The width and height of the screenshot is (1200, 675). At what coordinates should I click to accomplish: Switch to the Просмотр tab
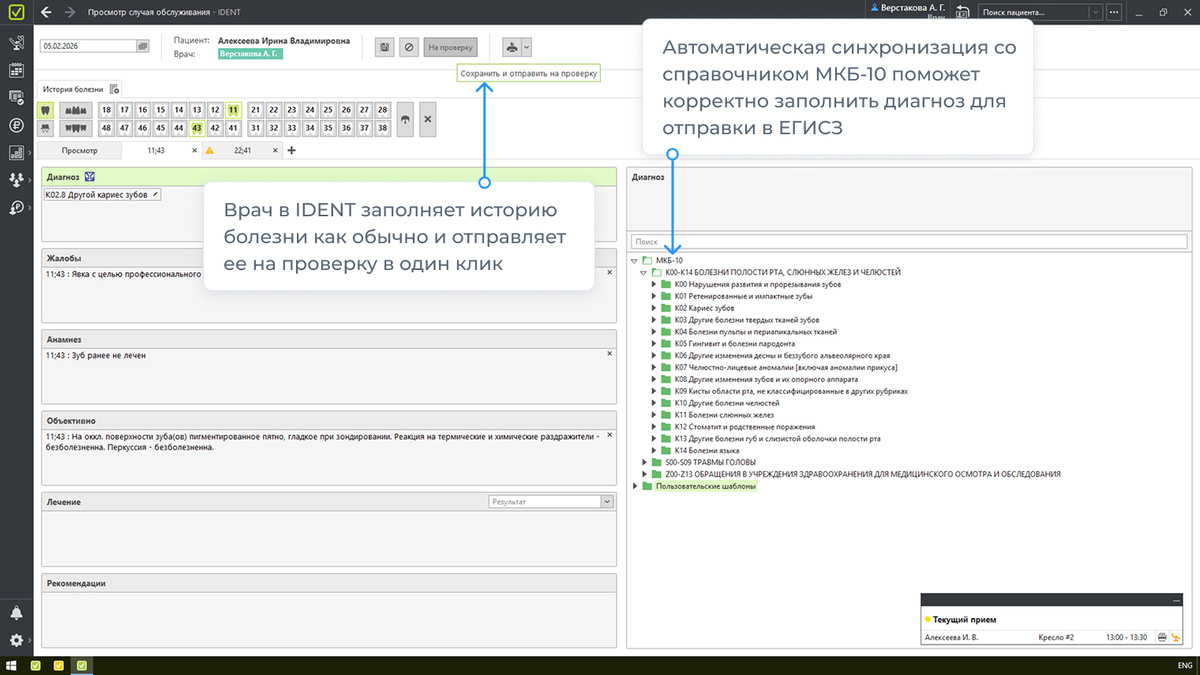79,151
